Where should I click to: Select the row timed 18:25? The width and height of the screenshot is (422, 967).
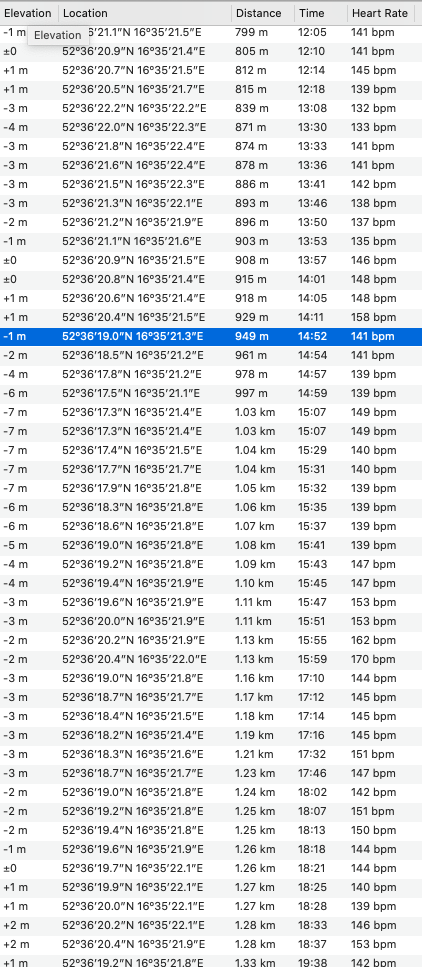[x=211, y=887]
